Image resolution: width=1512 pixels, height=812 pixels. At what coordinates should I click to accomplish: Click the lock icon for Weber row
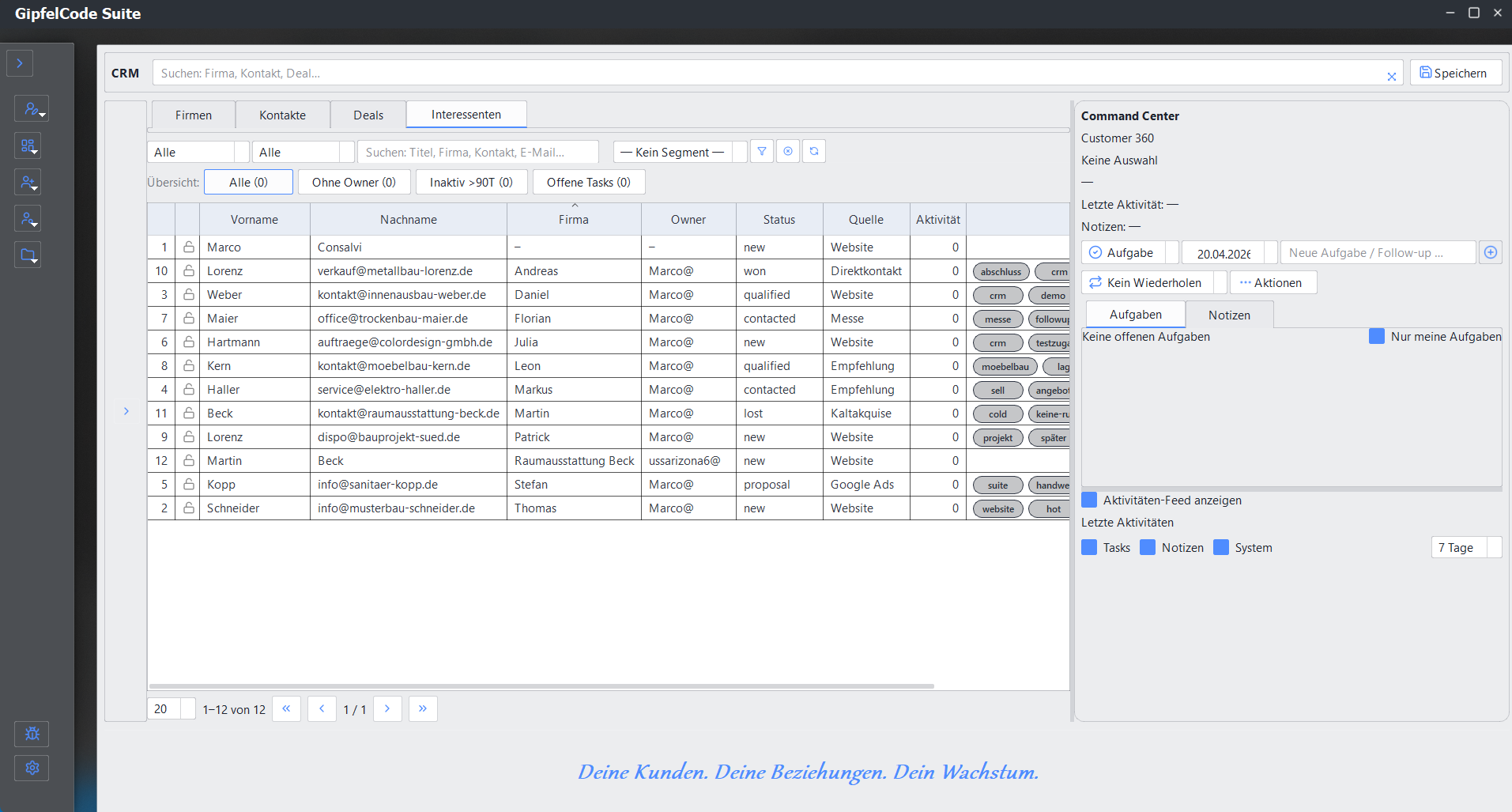(189, 294)
